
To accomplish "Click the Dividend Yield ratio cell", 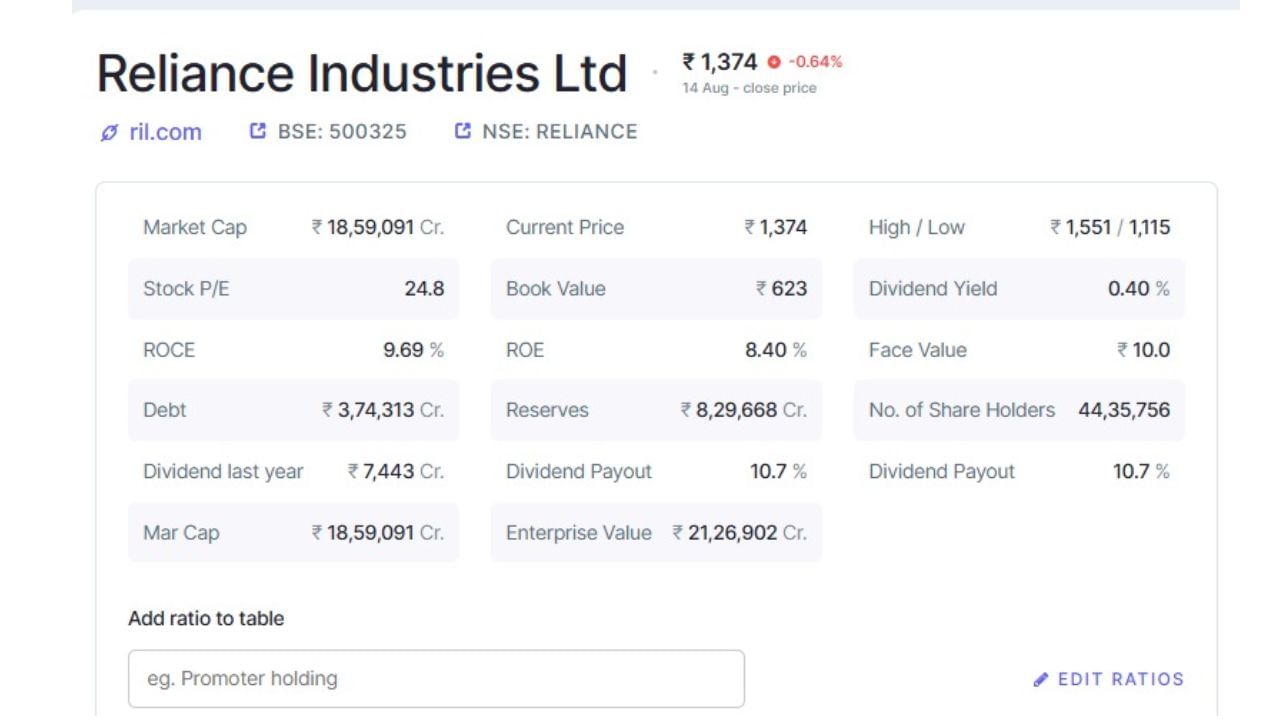I will (x=1018, y=289).
